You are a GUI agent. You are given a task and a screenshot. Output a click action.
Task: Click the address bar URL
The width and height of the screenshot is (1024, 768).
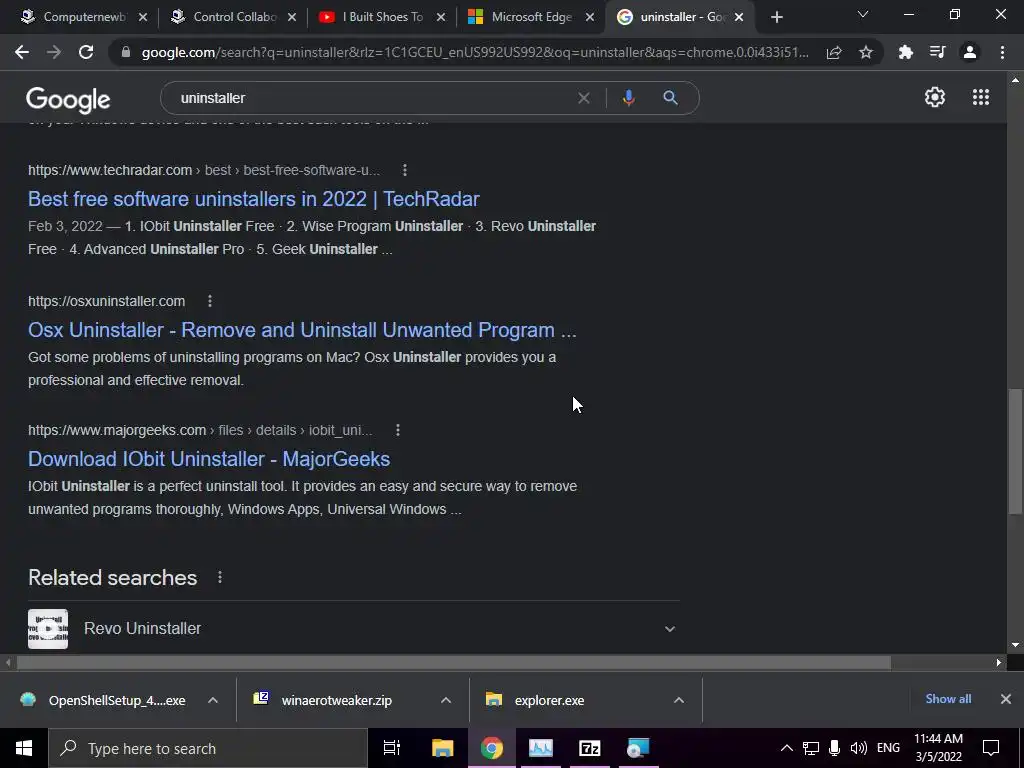(x=475, y=52)
